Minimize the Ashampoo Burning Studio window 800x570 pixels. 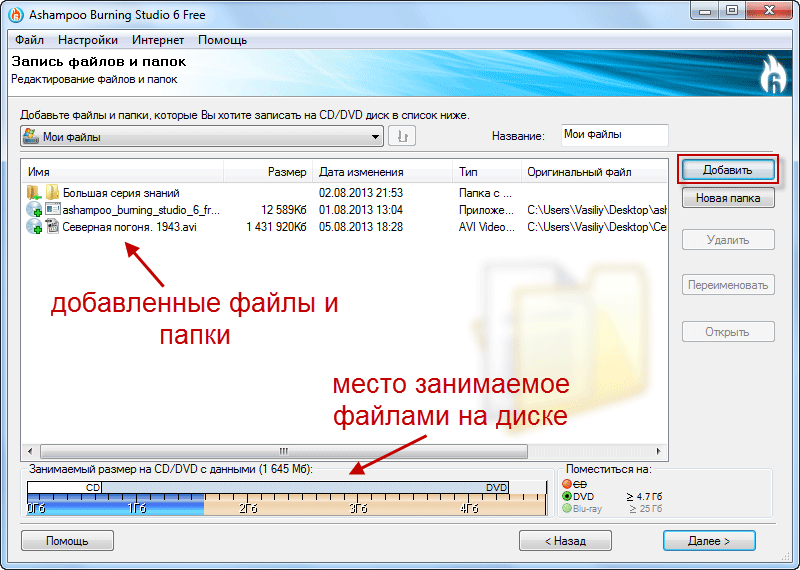tap(705, 10)
